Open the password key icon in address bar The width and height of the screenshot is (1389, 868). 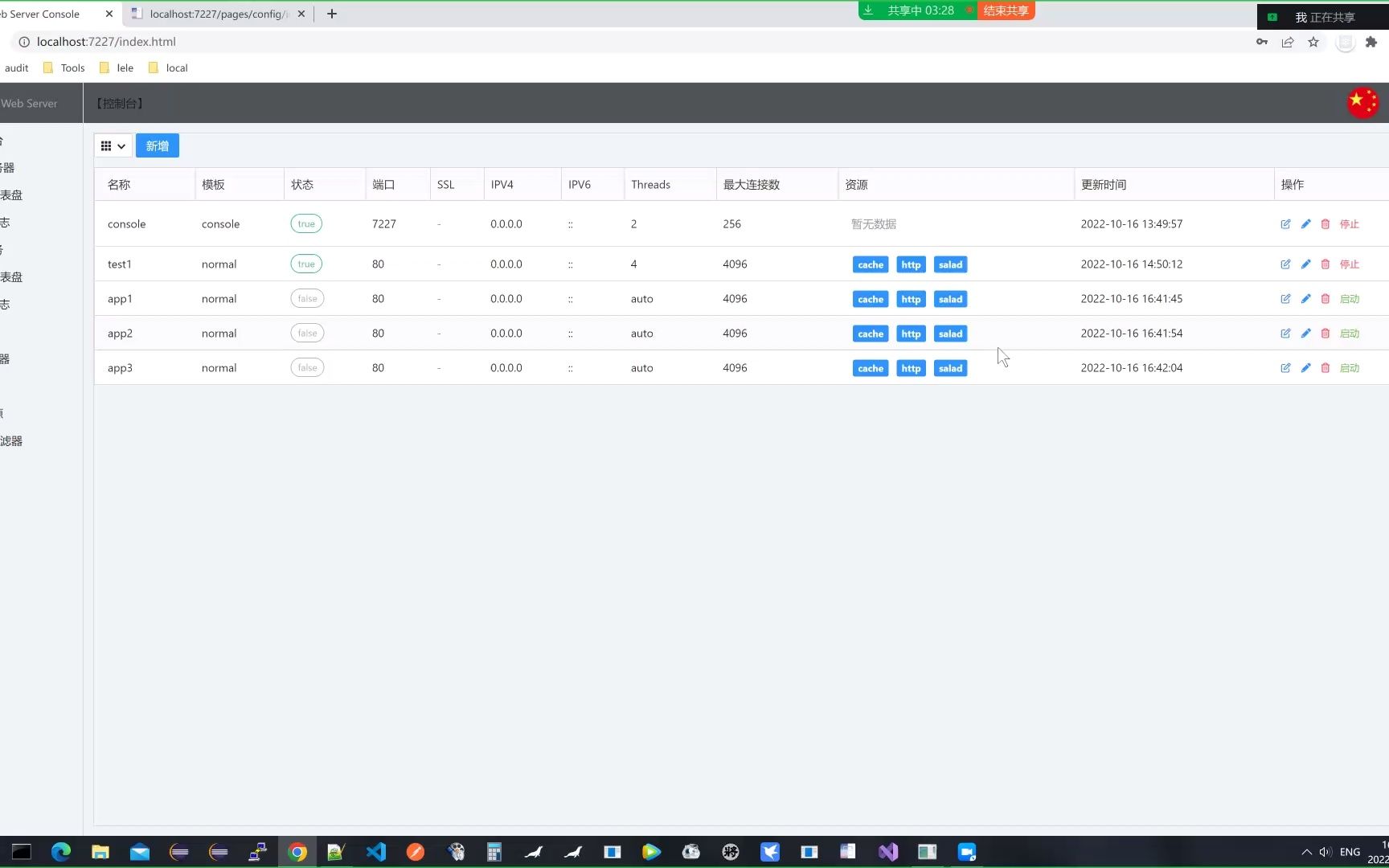click(1262, 42)
